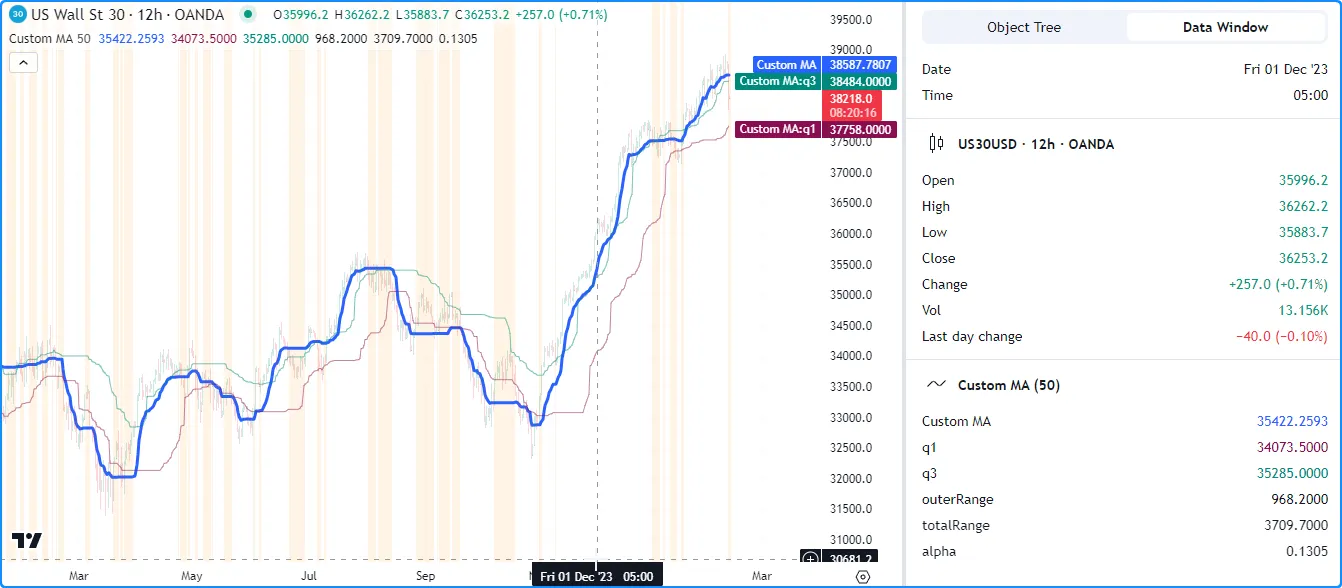Click the line icon beside Custom MA (50)
The image size is (1342, 588).
tap(936, 385)
